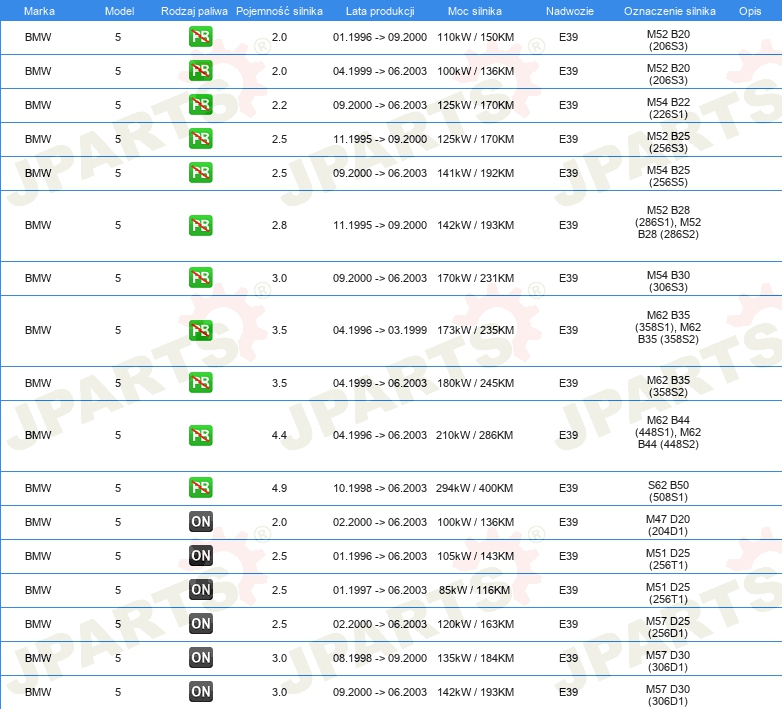Image resolution: width=782 pixels, height=709 pixels.
Task: Select the 'Nadwozie' column header
Action: point(568,10)
